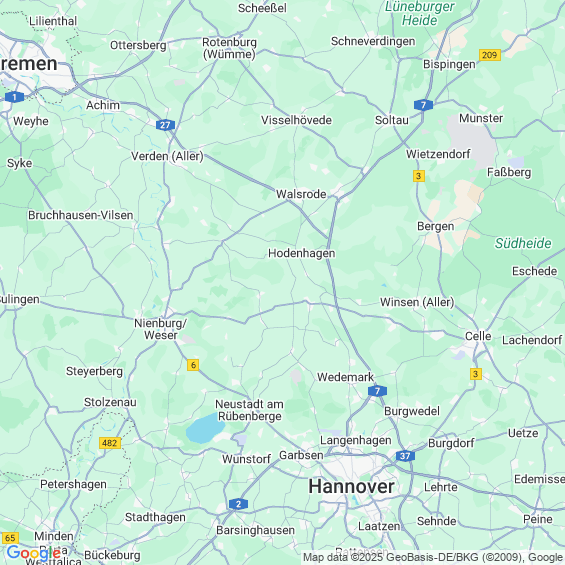This screenshot has height=565, width=565.
Task: Click the A1 shield near Bremen
Action: coord(14,97)
